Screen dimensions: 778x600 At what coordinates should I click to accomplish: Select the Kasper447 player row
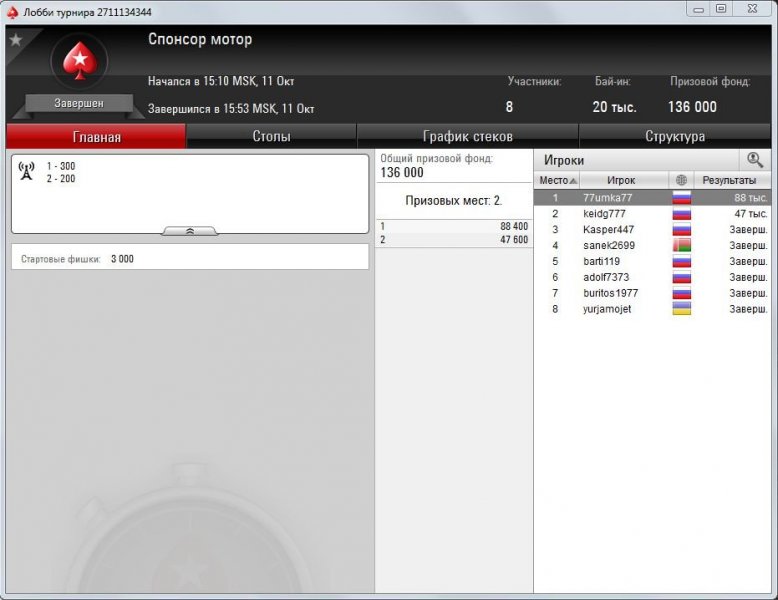click(608, 230)
